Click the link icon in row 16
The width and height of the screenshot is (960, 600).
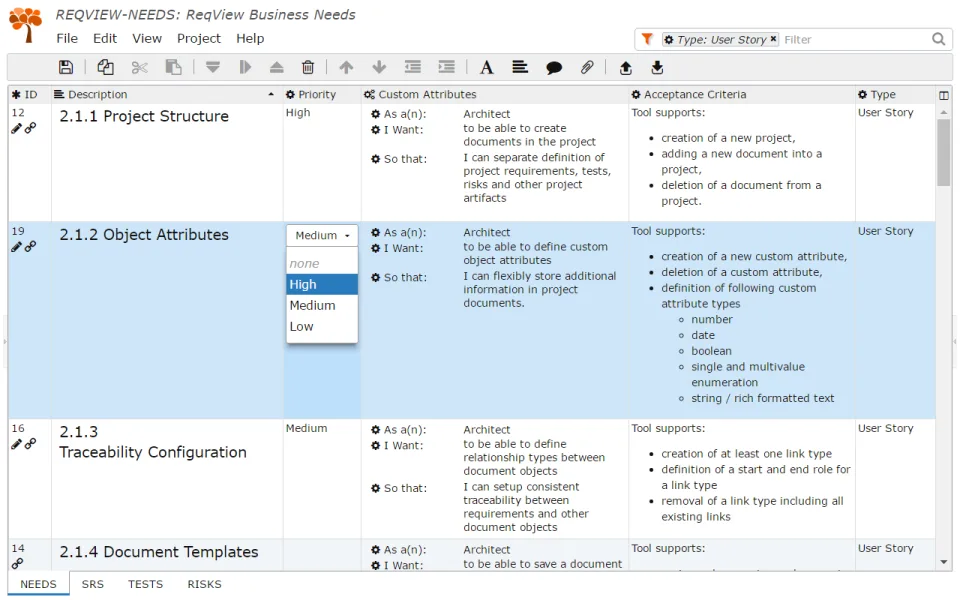pos(30,444)
